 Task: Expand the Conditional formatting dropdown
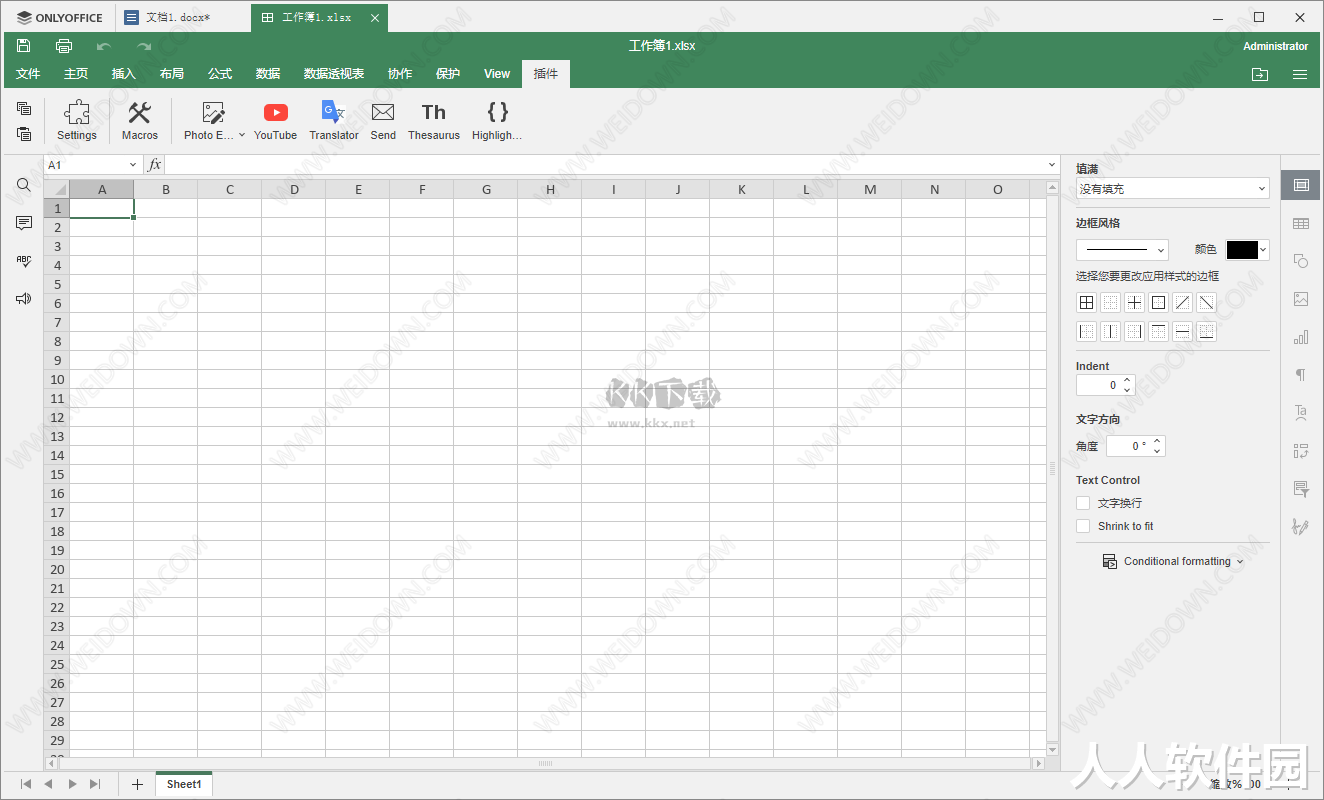pos(1173,561)
